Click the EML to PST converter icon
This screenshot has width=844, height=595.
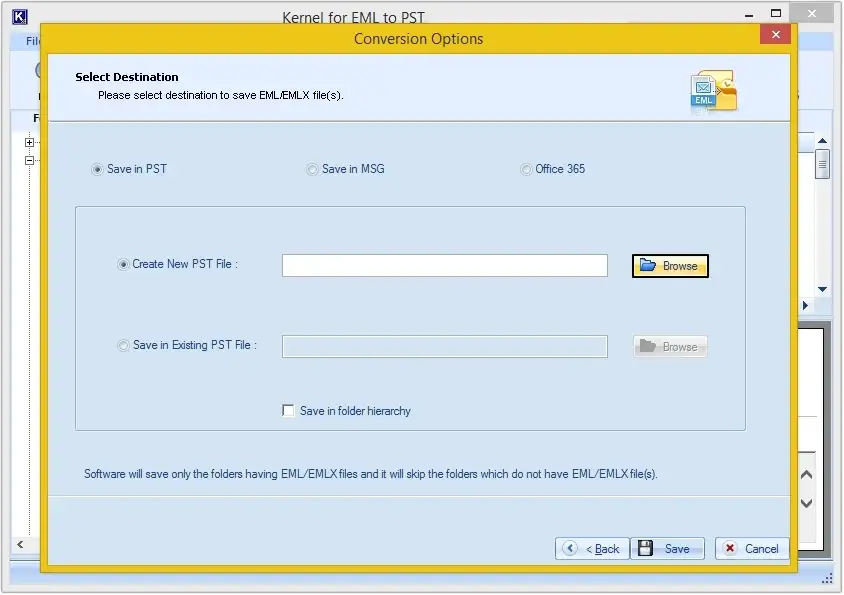tap(714, 92)
